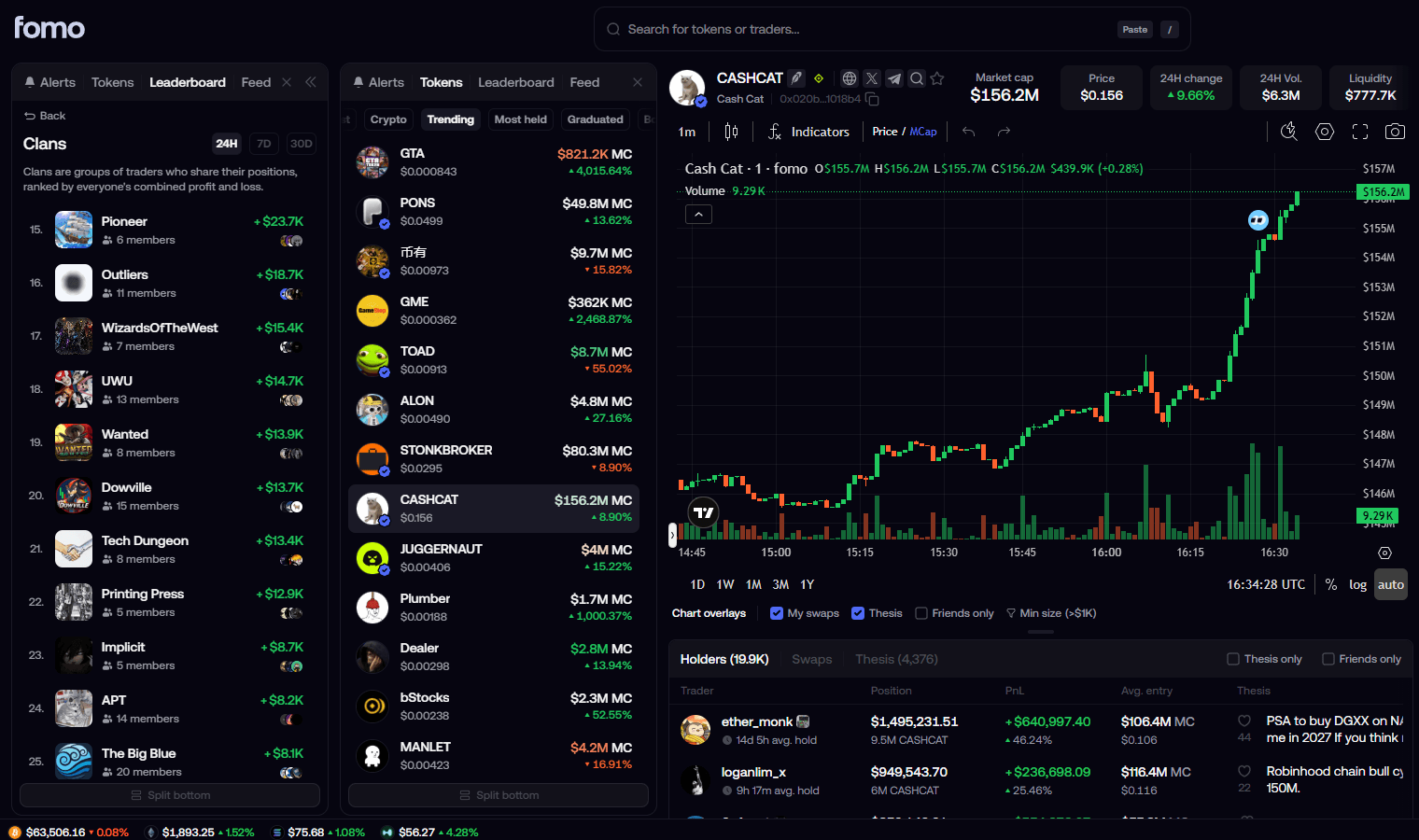Select the 7D clans timeframe
Screen dimensions: 1419x840
[x=264, y=144]
